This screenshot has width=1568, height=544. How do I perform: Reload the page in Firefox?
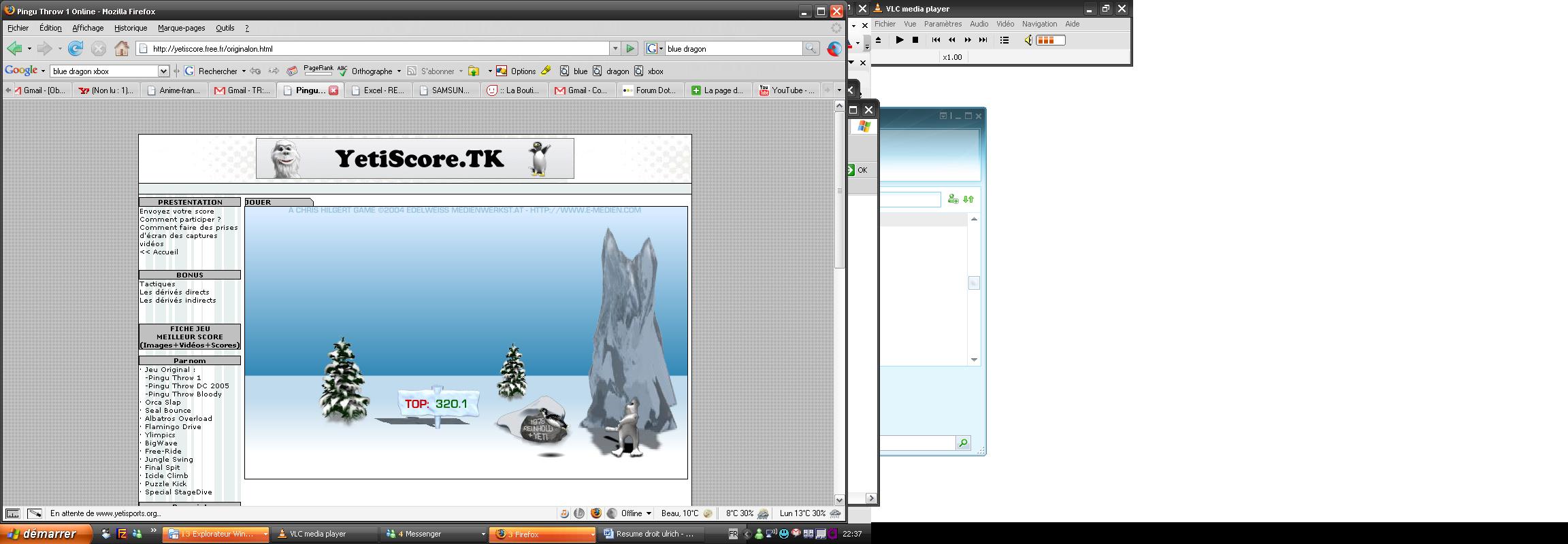(76, 48)
